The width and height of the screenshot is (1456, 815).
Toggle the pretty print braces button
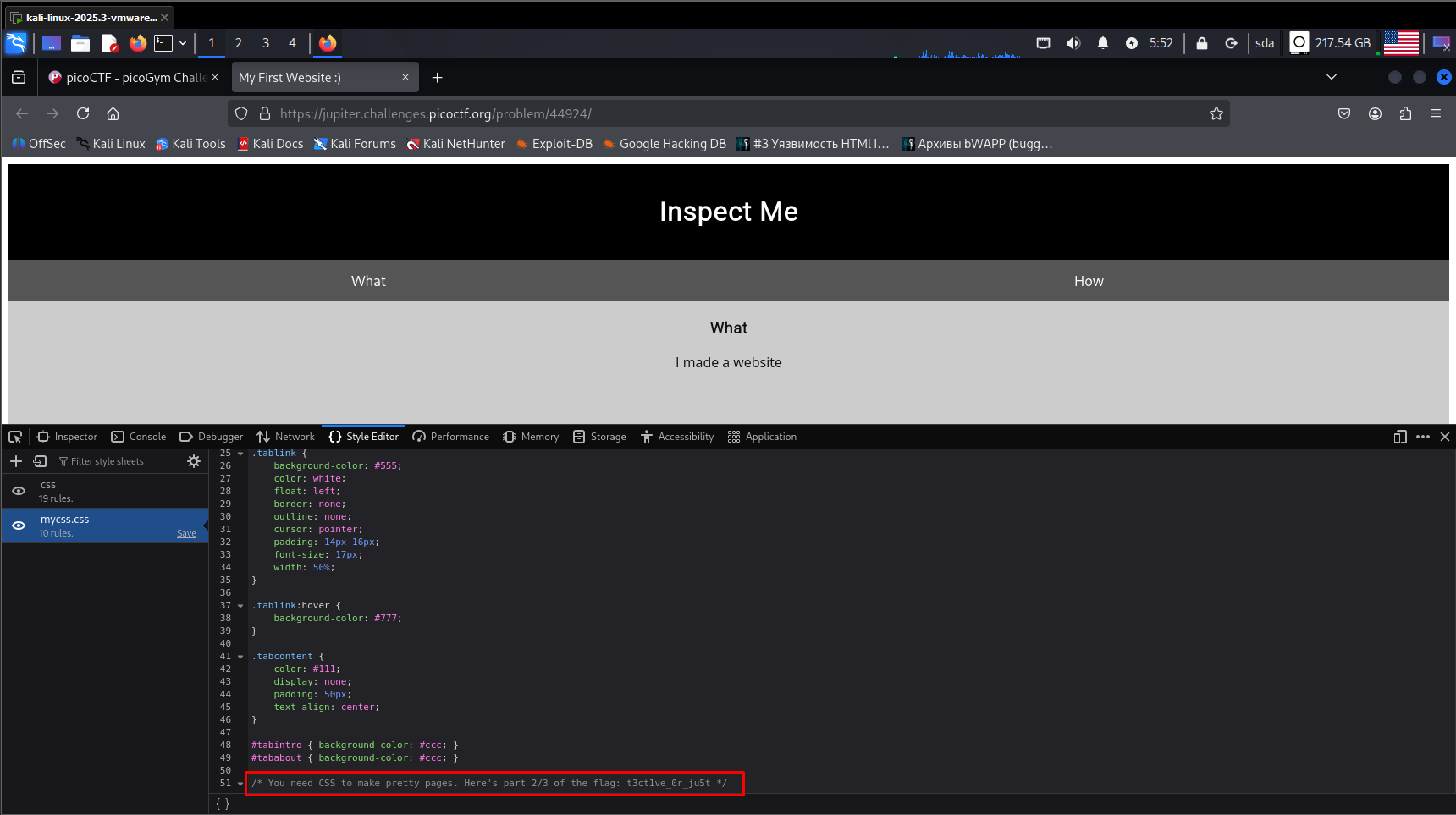point(222,804)
